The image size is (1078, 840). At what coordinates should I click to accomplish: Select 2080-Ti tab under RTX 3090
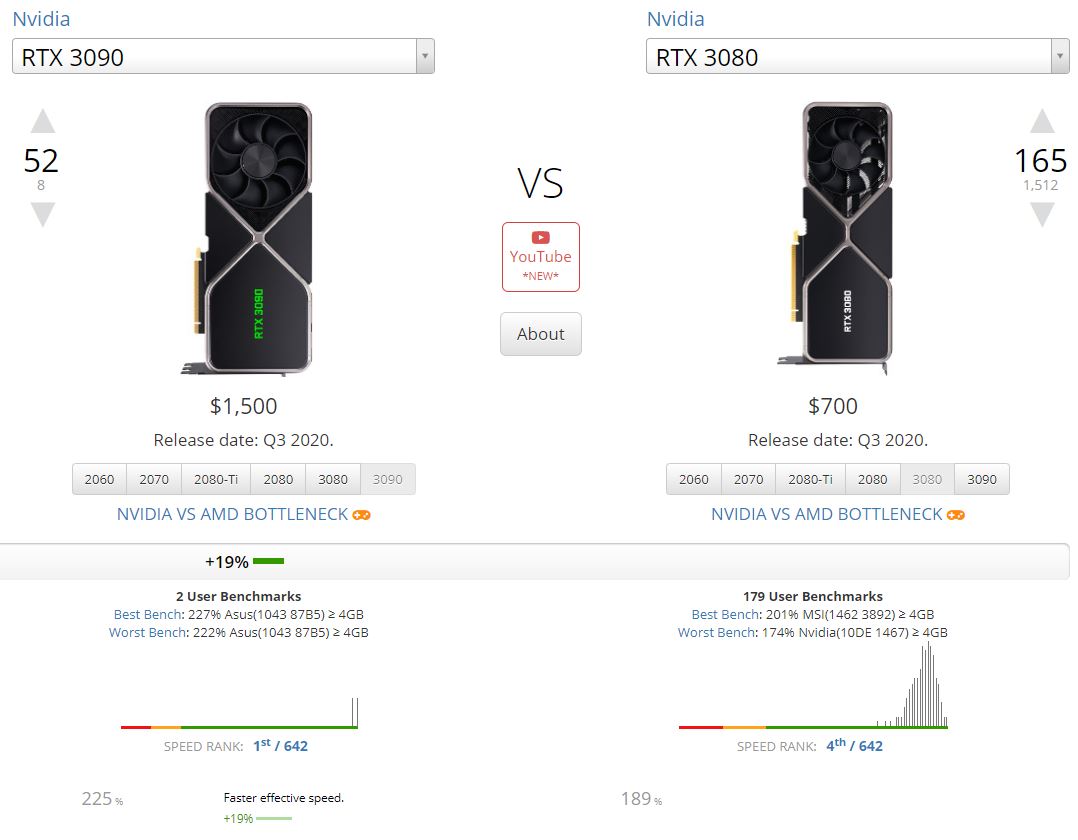pyautogui.click(x=215, y=479)
